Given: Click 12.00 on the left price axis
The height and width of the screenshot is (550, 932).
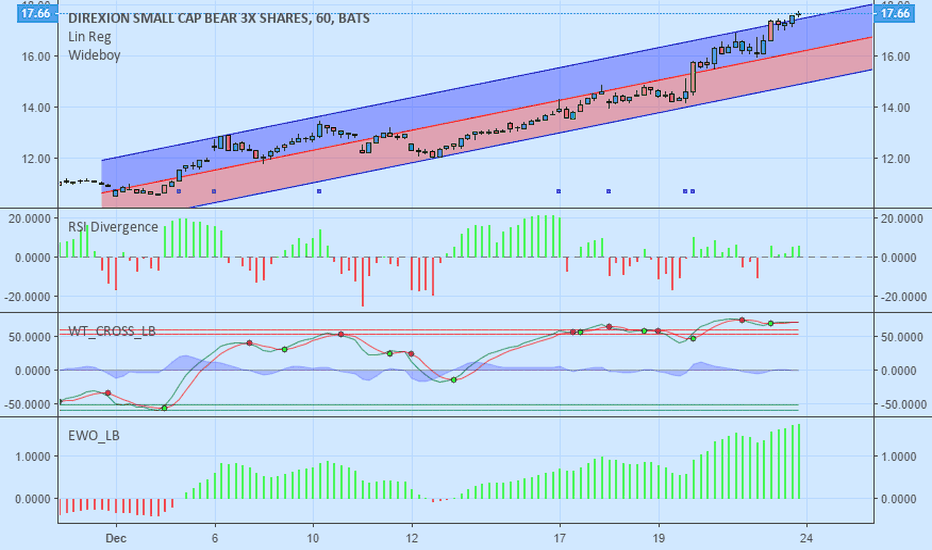Looking at the screenshot, I should (x=36, y=159).
